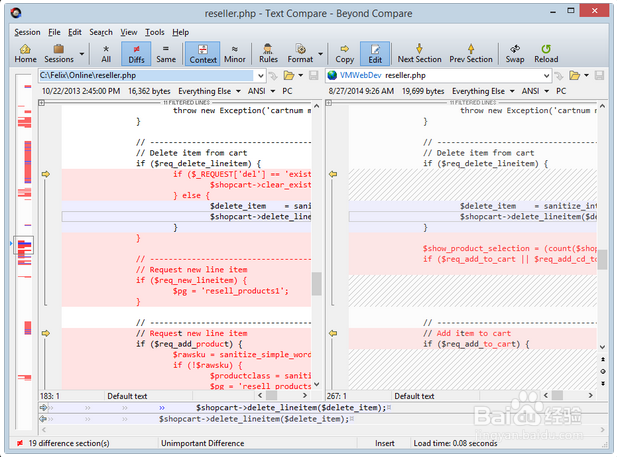Image resolution: width=617 pixels, height=457 pixels.
Task: Open the Home view from the toolbar
Action: tap(25, 54)
